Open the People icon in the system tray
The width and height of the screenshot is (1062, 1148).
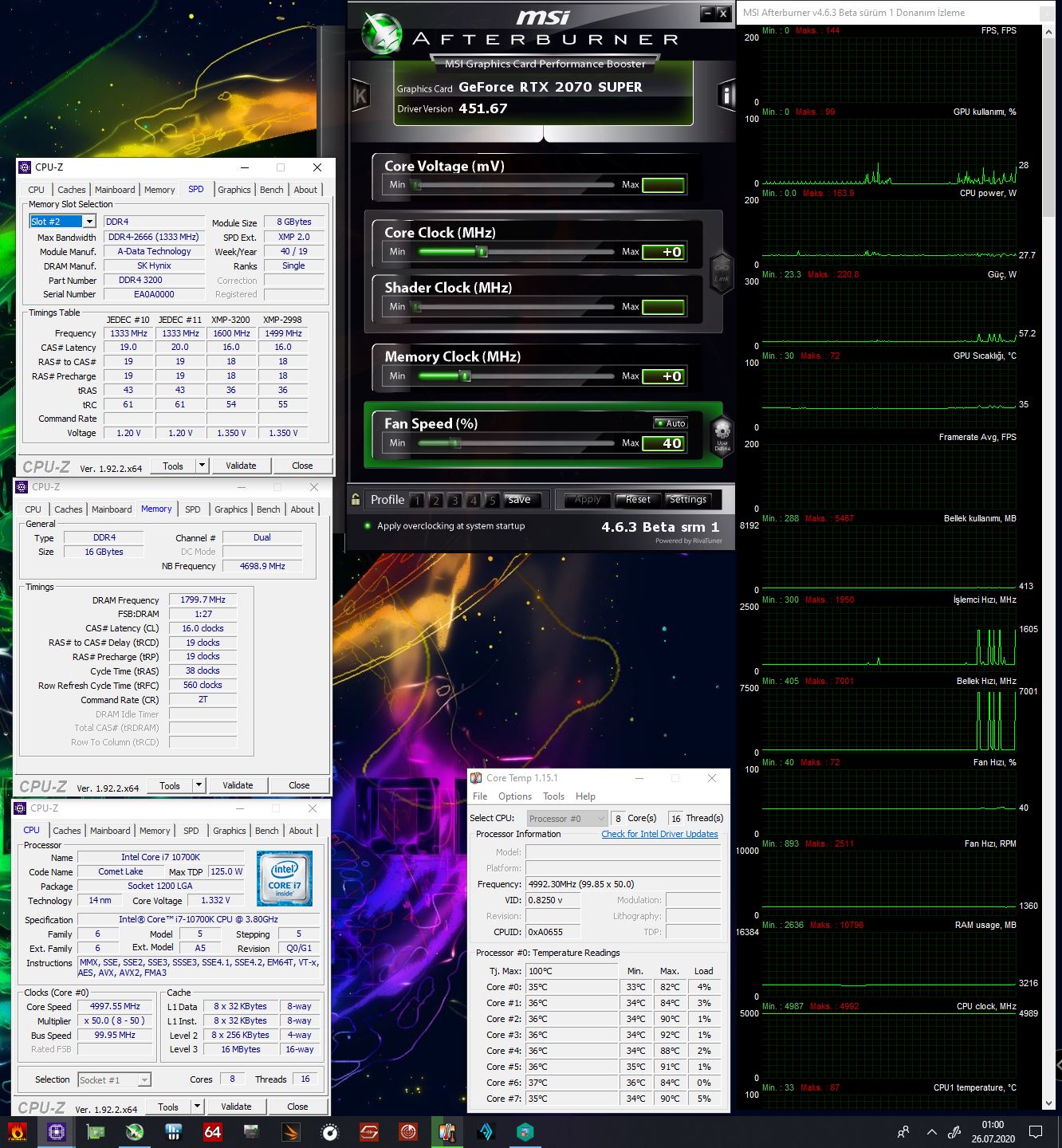point(903,1131)
